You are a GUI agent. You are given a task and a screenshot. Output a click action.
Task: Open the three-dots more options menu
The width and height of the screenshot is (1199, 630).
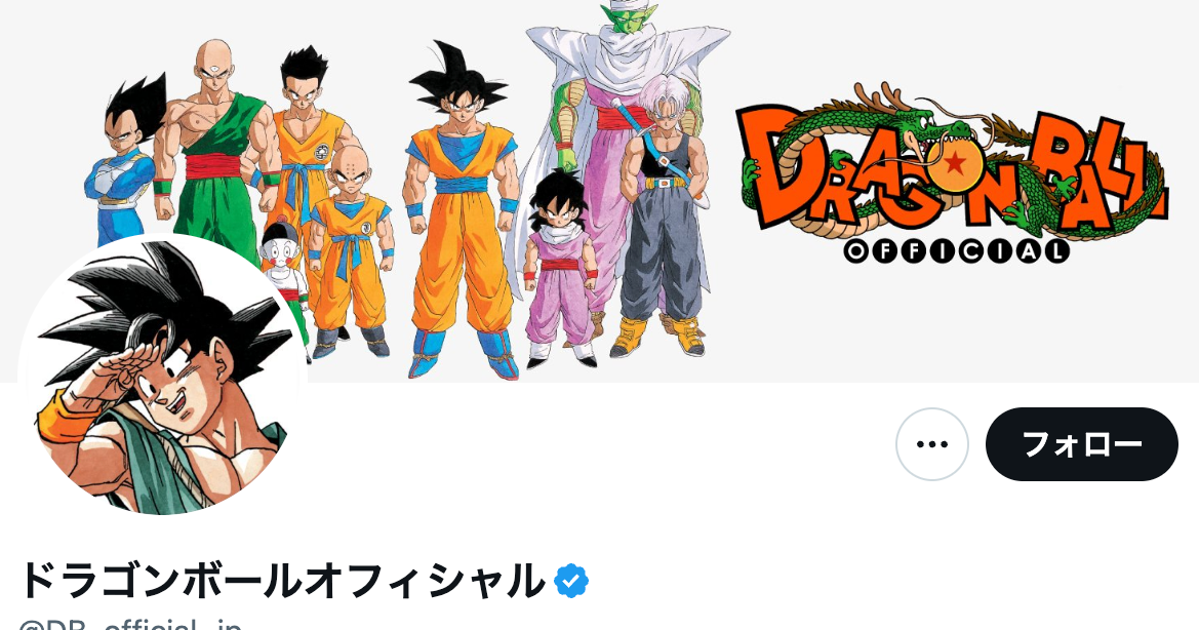(932, 444)
